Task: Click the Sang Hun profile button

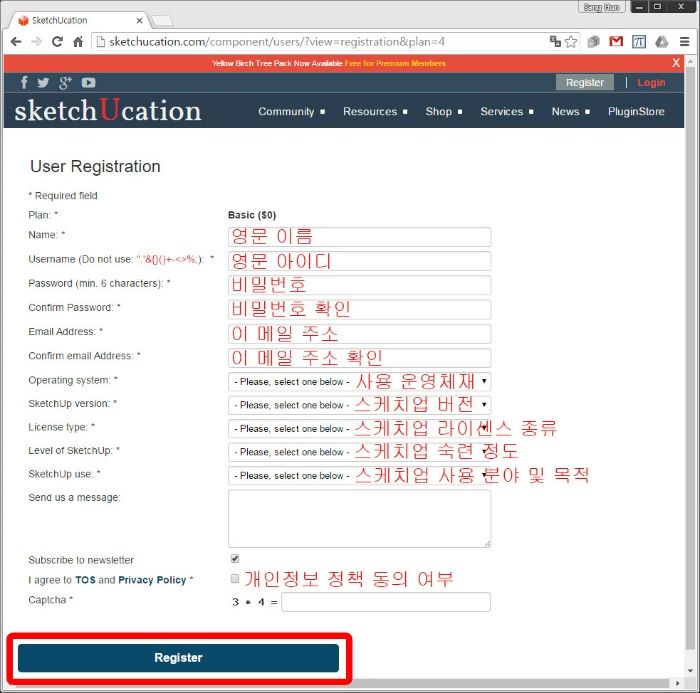Action: 601,7
